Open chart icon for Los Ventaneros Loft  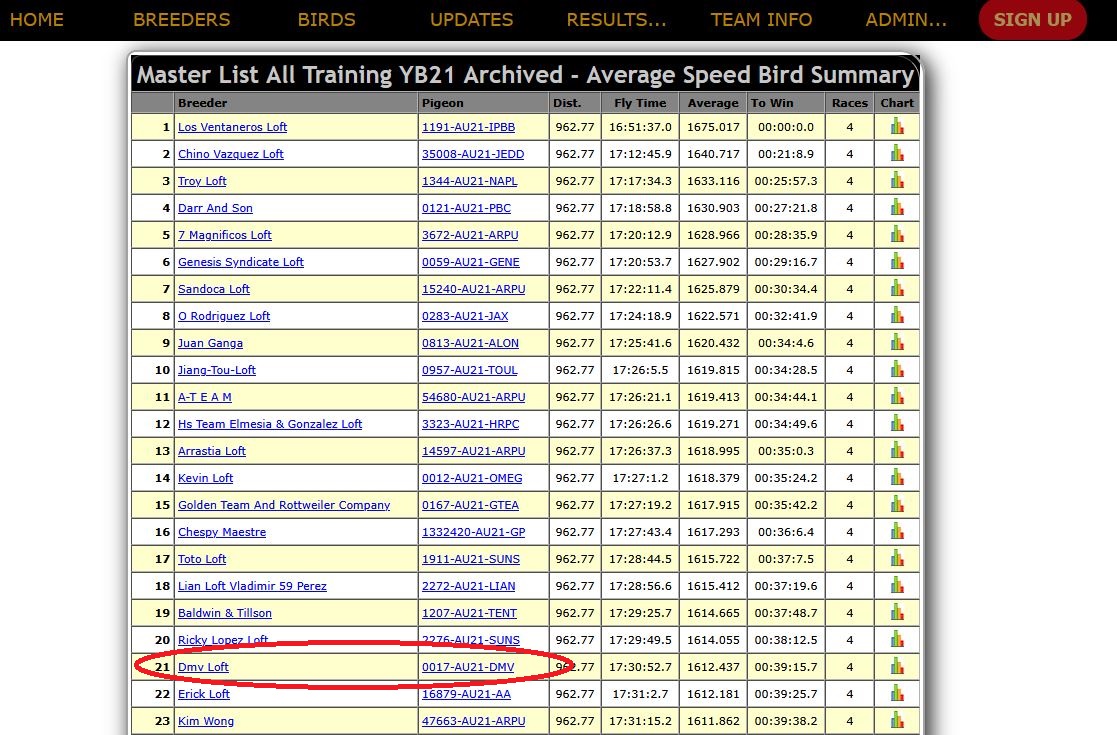point(897,127)
